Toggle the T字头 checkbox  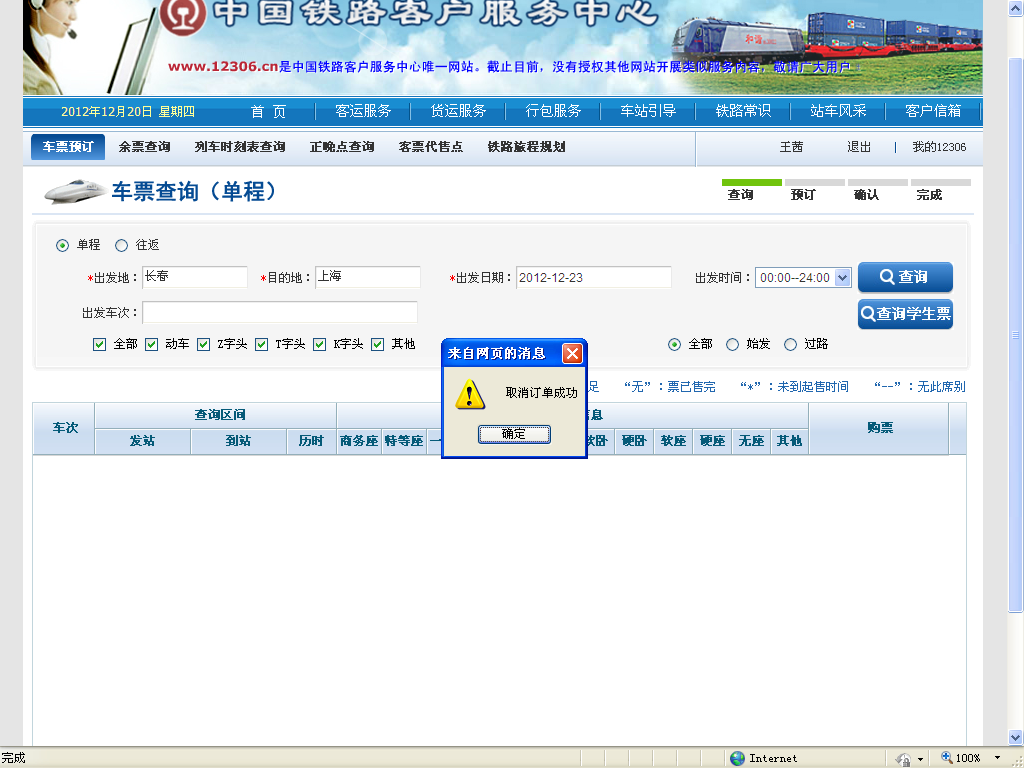tap(261, 344)
